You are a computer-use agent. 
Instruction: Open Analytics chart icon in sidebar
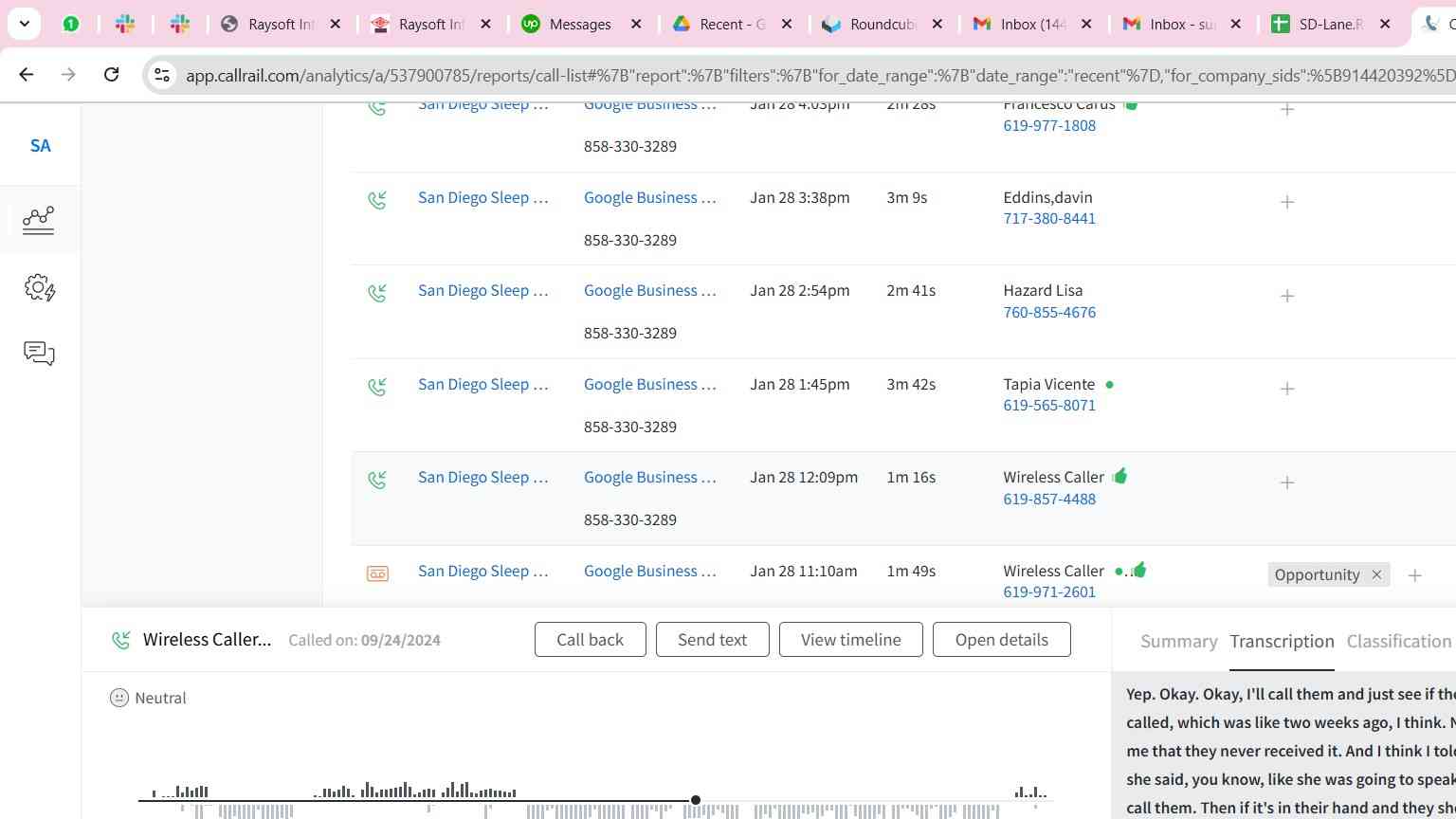click(39, 220)
